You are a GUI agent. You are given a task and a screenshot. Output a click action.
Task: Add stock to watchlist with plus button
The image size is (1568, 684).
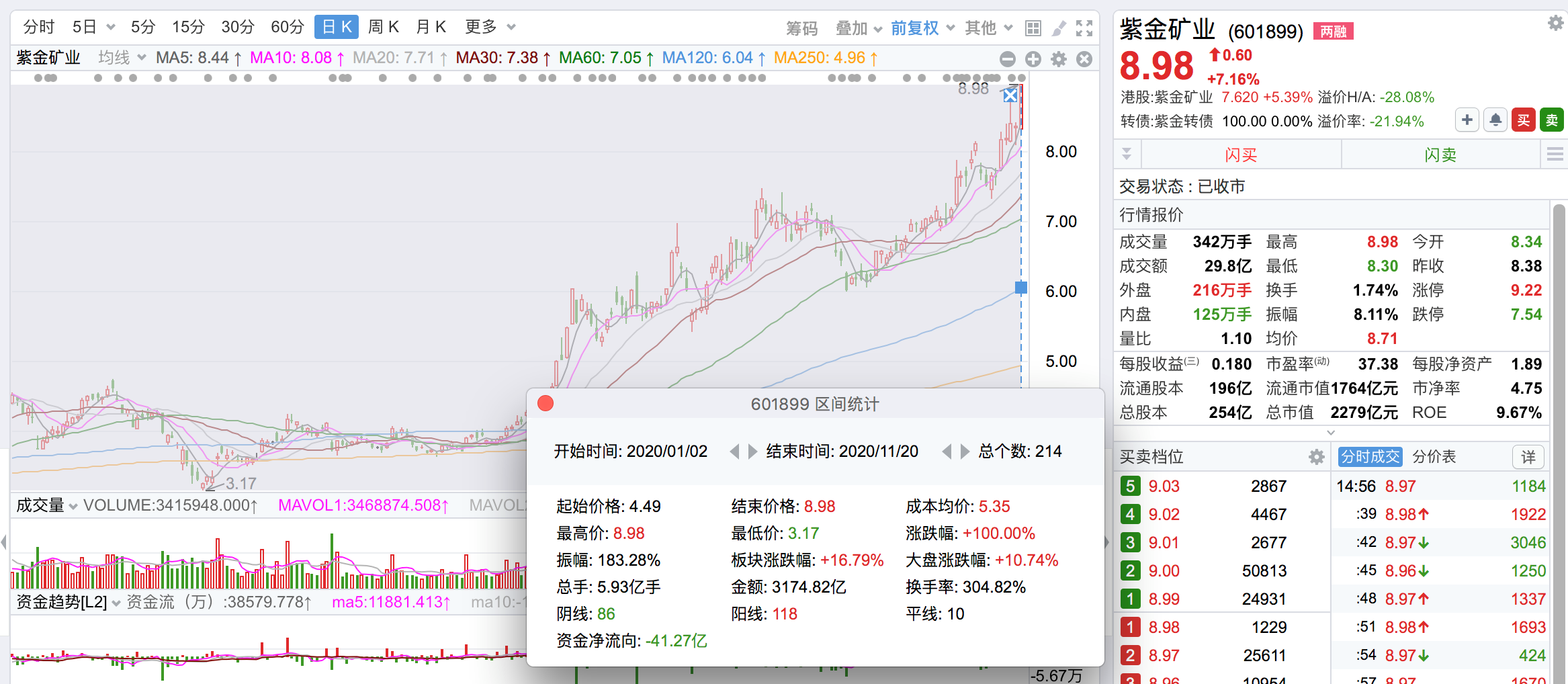point(1467,120)
